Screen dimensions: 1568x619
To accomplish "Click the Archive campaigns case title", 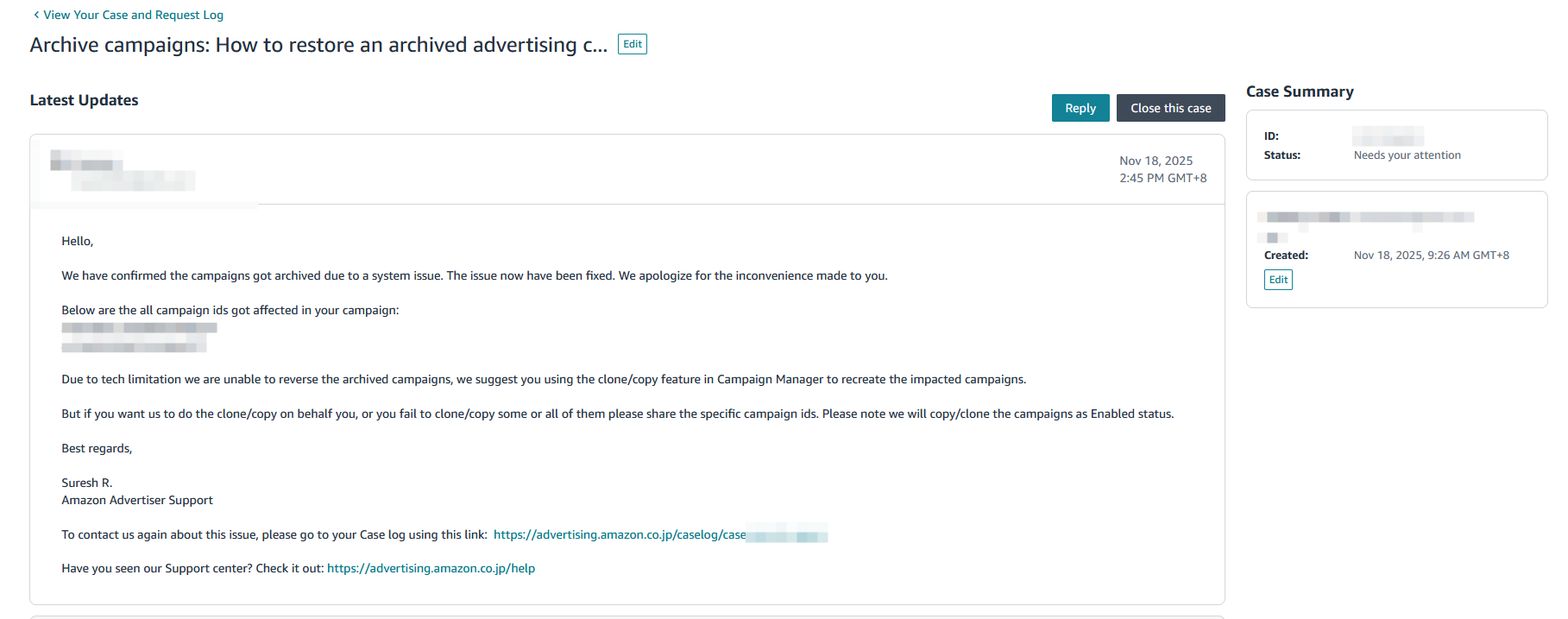I will 318,45.
